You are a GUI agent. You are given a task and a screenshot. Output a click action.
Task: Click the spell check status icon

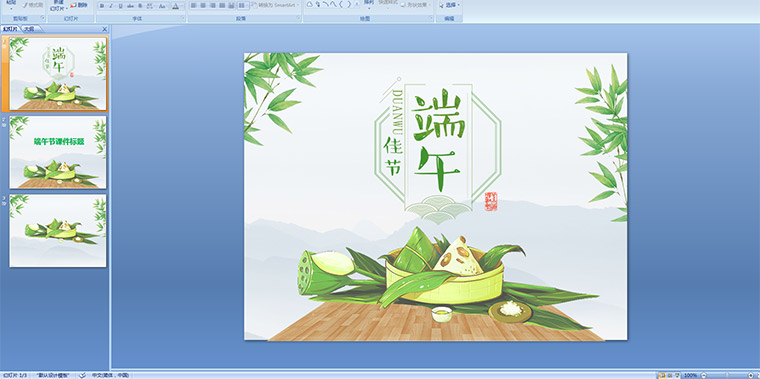click(82, 375)
